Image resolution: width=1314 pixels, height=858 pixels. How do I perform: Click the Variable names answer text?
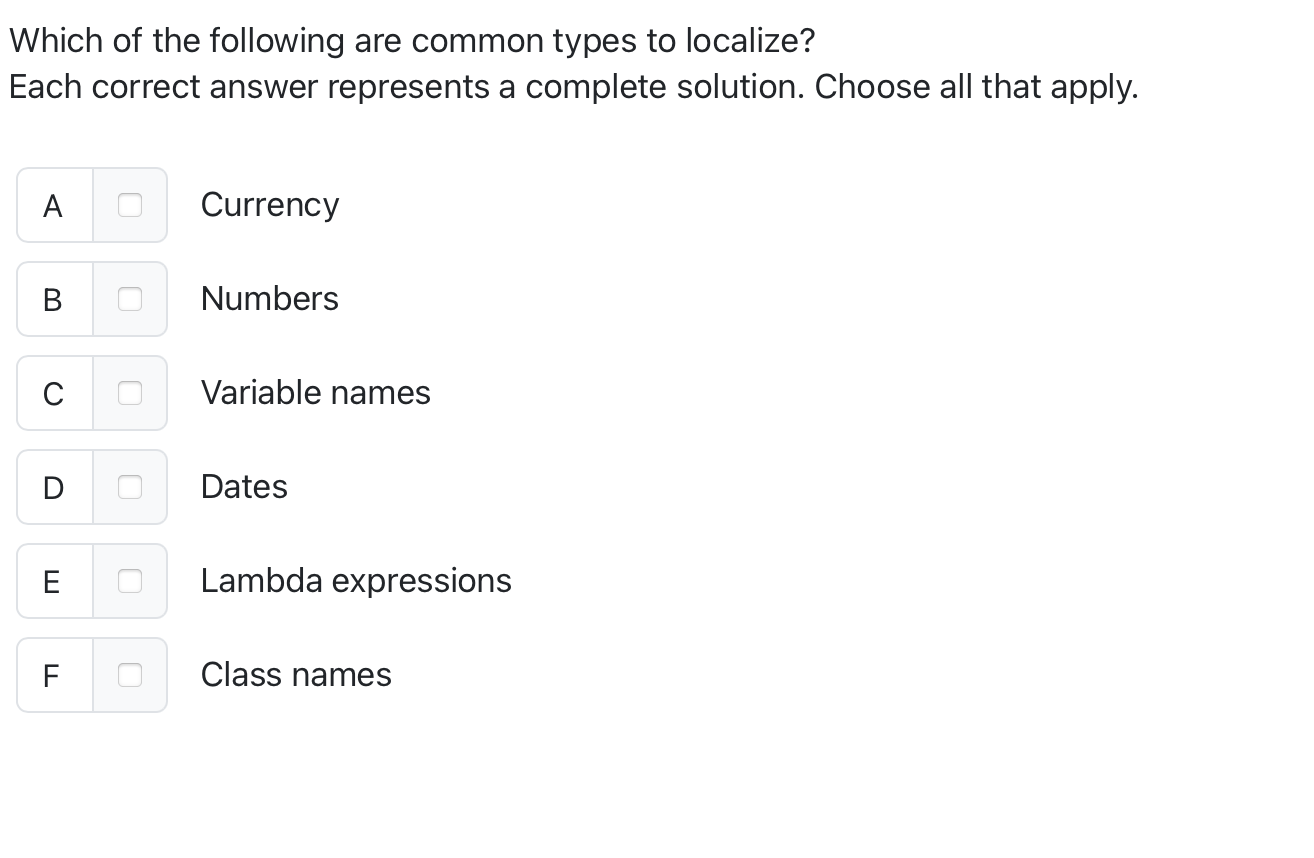point(316,393)
